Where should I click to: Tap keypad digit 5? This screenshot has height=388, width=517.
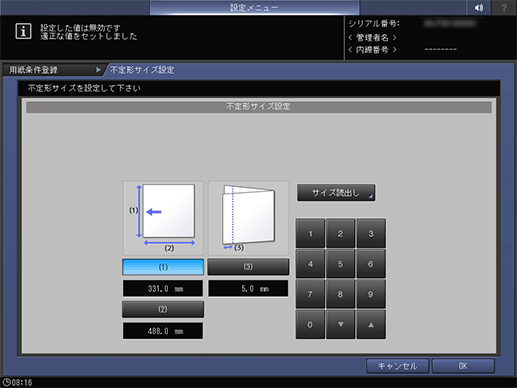(x=340, y=264)
